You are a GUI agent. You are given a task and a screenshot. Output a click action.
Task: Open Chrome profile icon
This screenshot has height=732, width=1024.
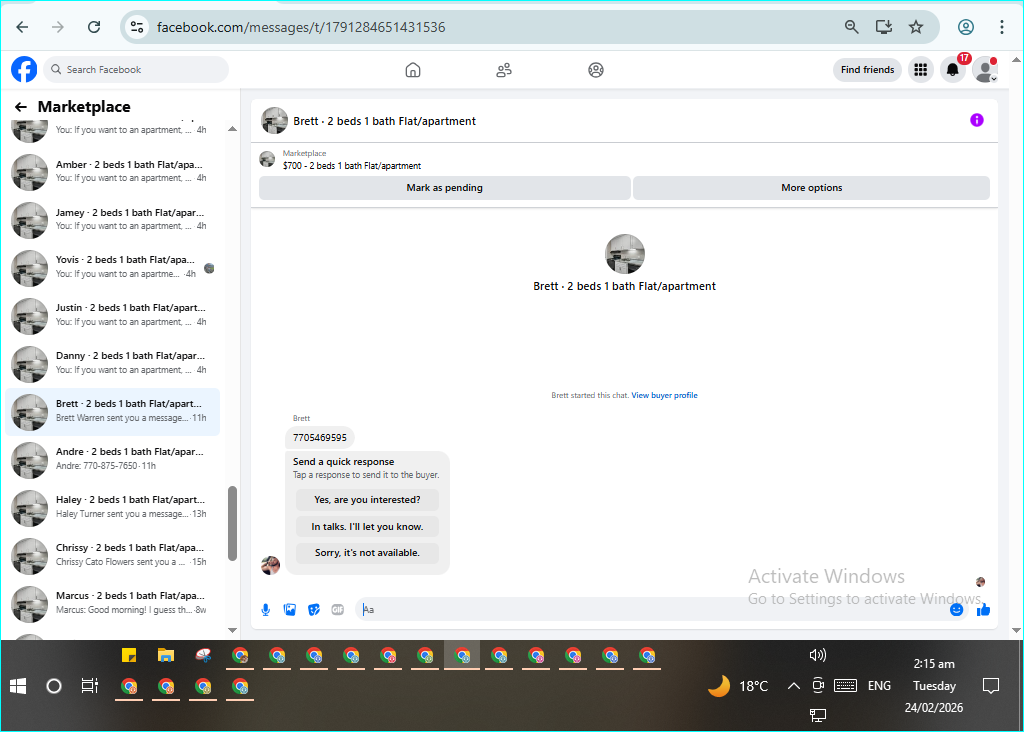point(966,27)
